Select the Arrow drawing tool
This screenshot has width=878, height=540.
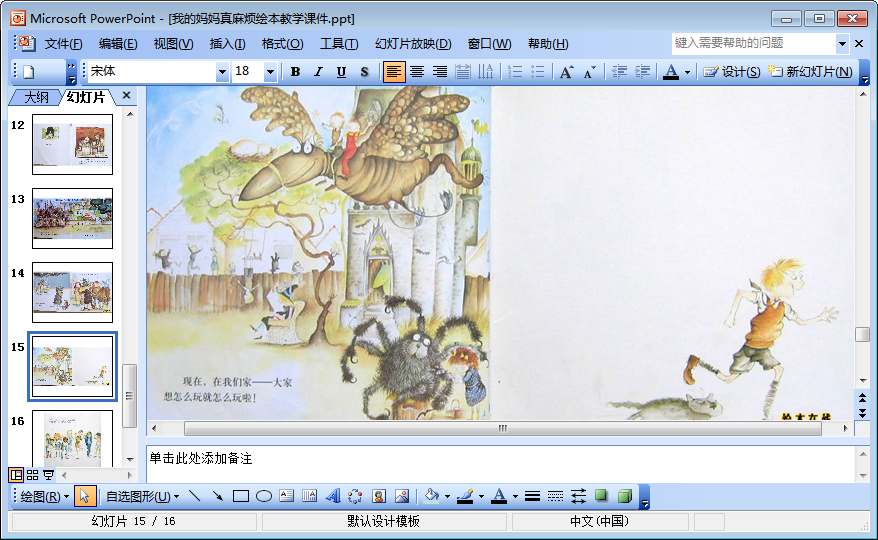[218, 496]
